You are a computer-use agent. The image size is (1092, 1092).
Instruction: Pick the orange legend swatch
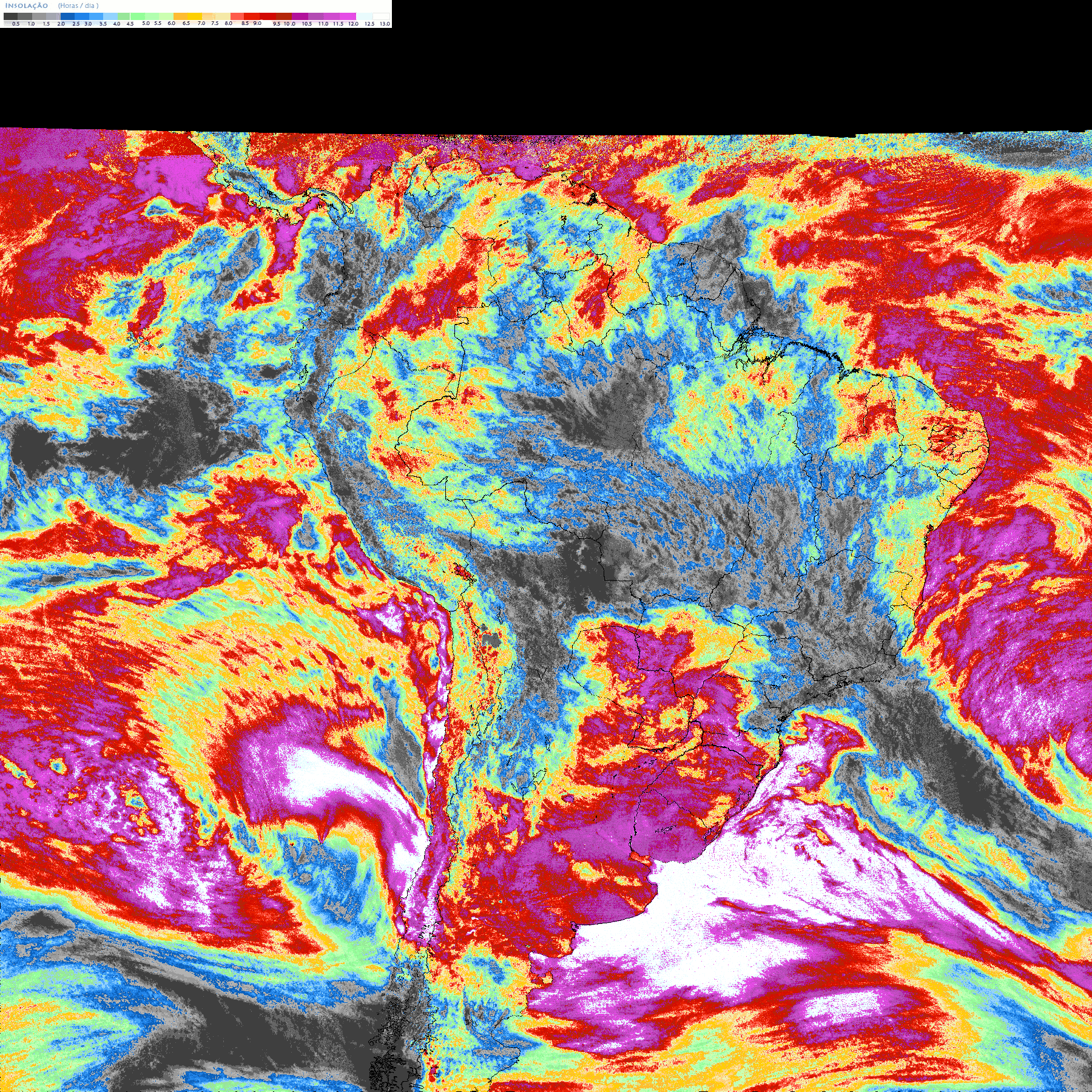click(180, 16)
